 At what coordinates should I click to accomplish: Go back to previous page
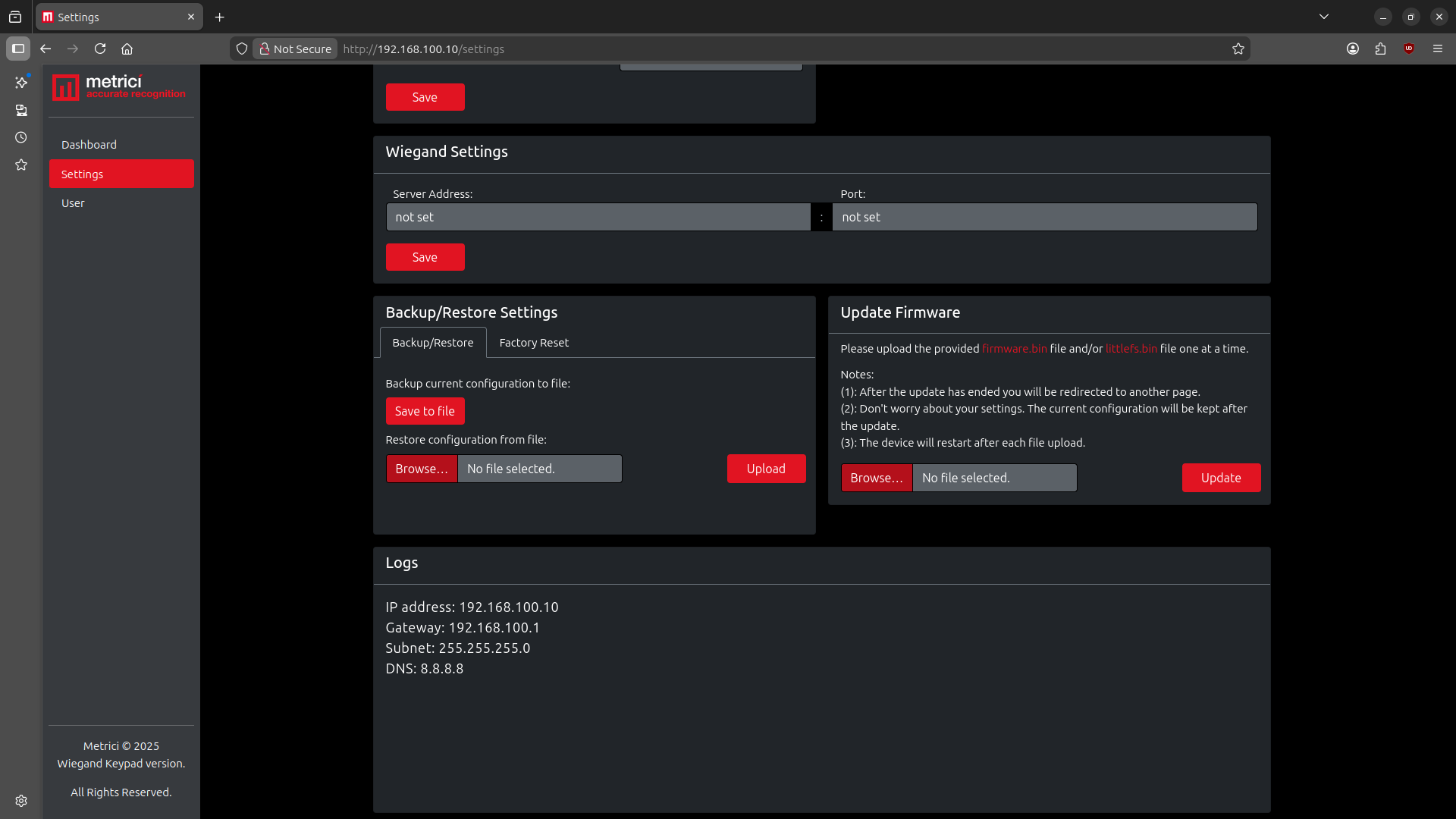click(x=45, y=49)
